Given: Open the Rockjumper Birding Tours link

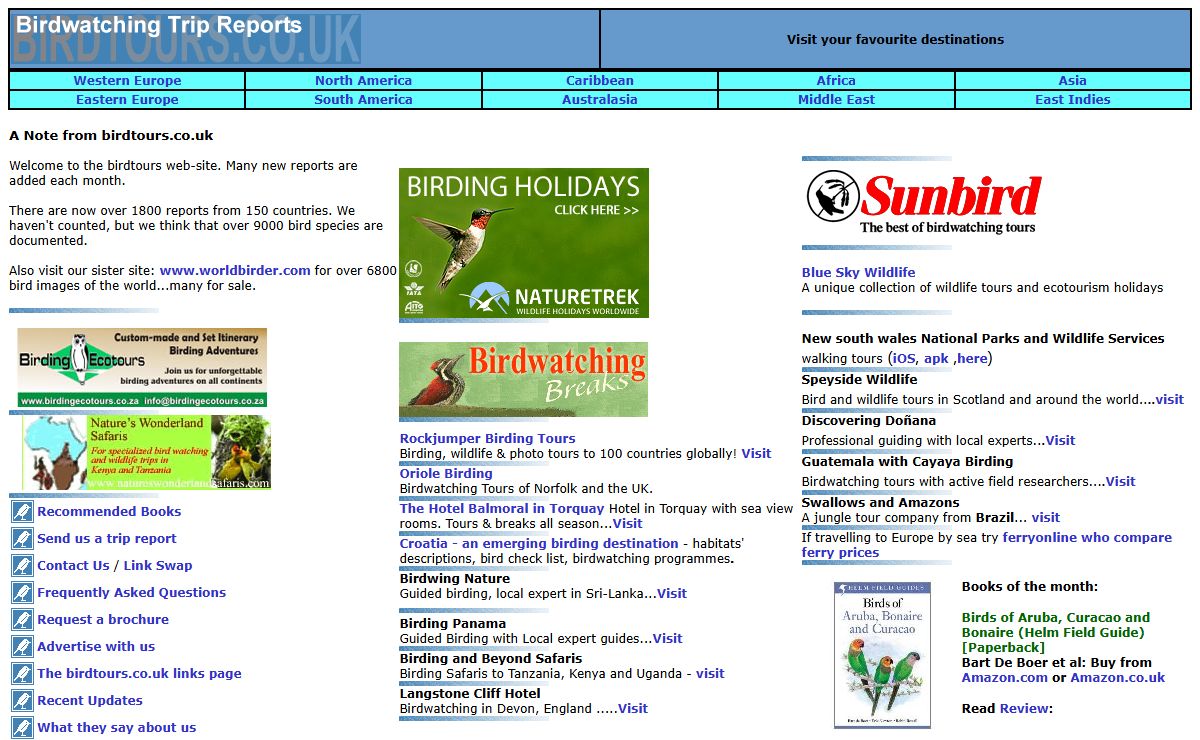Looking at the screenshot, I should [488, 438].
